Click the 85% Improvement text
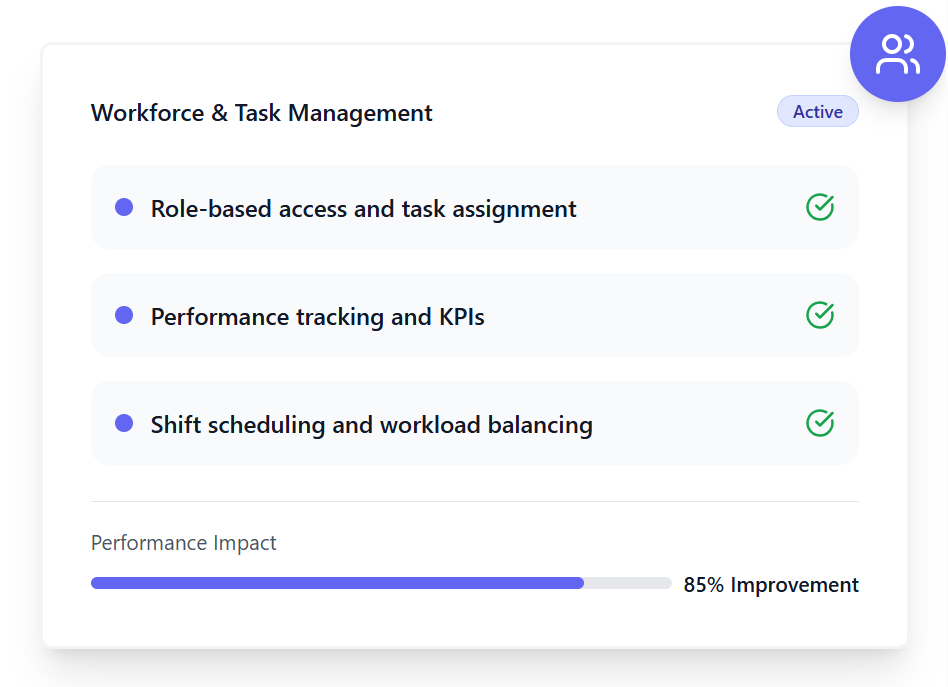This screenshot has width=948, height=687. point(770,585)
